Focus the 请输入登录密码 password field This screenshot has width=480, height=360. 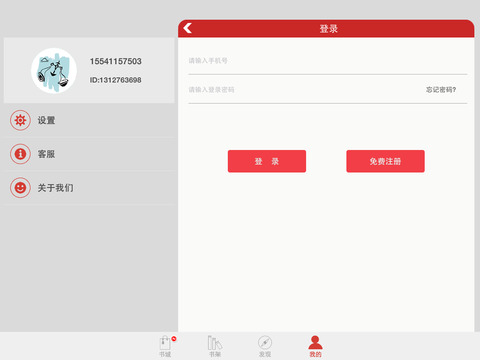(x=305, y=89)
